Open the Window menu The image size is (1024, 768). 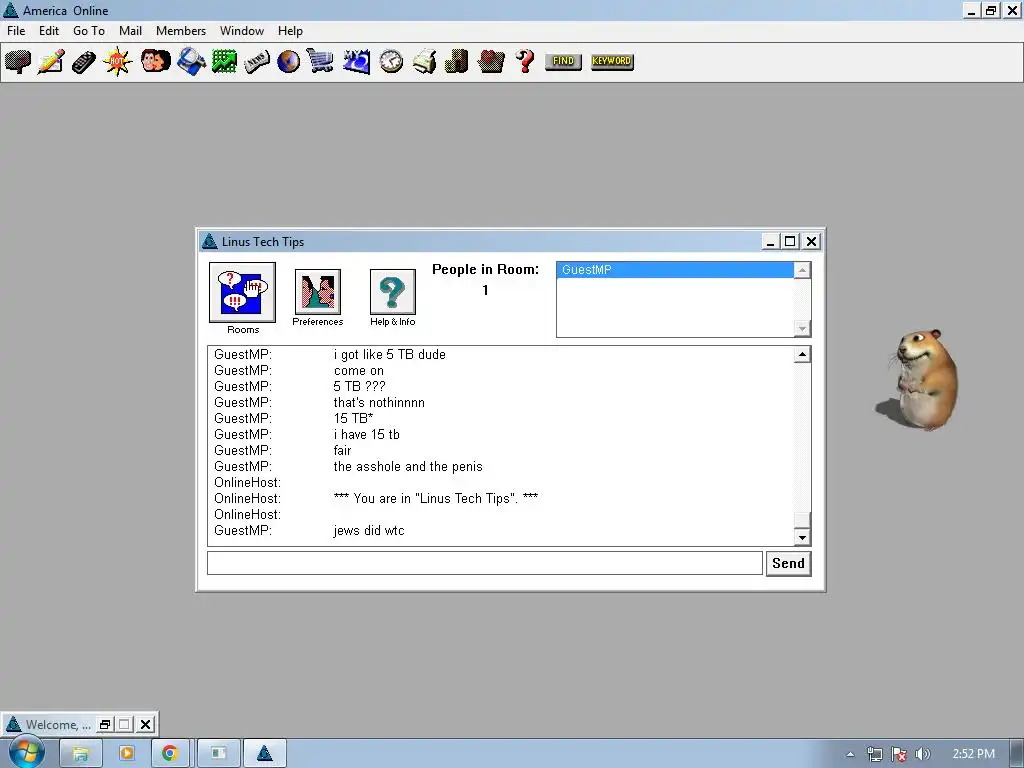tap(242, 31)
